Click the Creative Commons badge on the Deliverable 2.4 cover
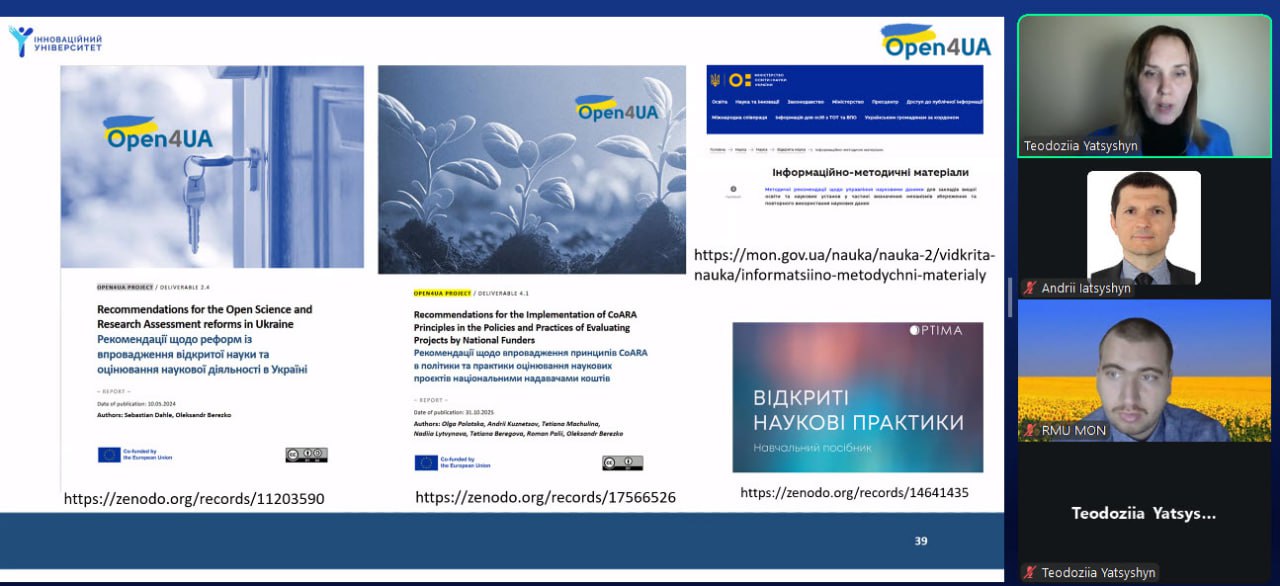1280x586 pixels. 306,455
